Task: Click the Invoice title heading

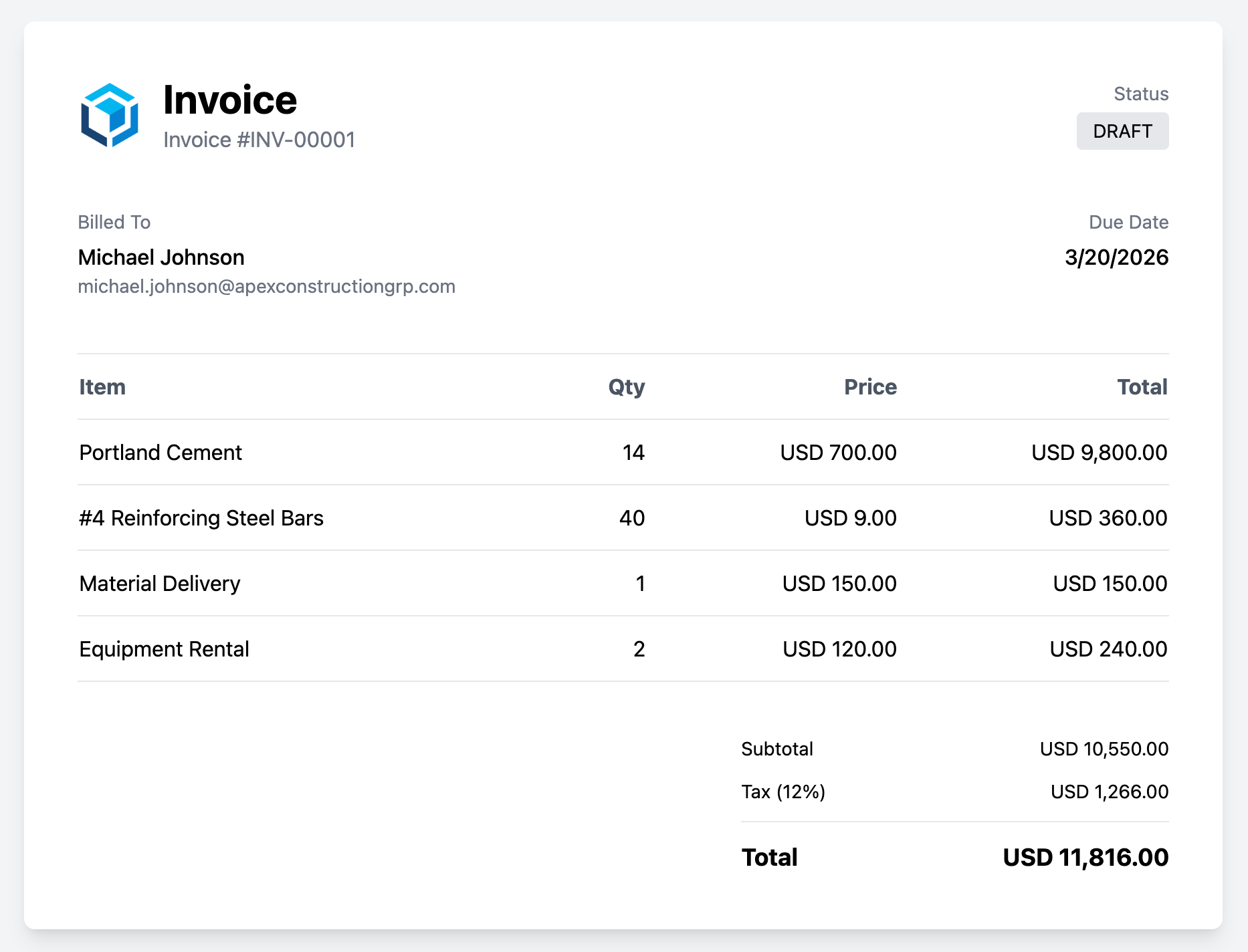Action: coord(230,100)
